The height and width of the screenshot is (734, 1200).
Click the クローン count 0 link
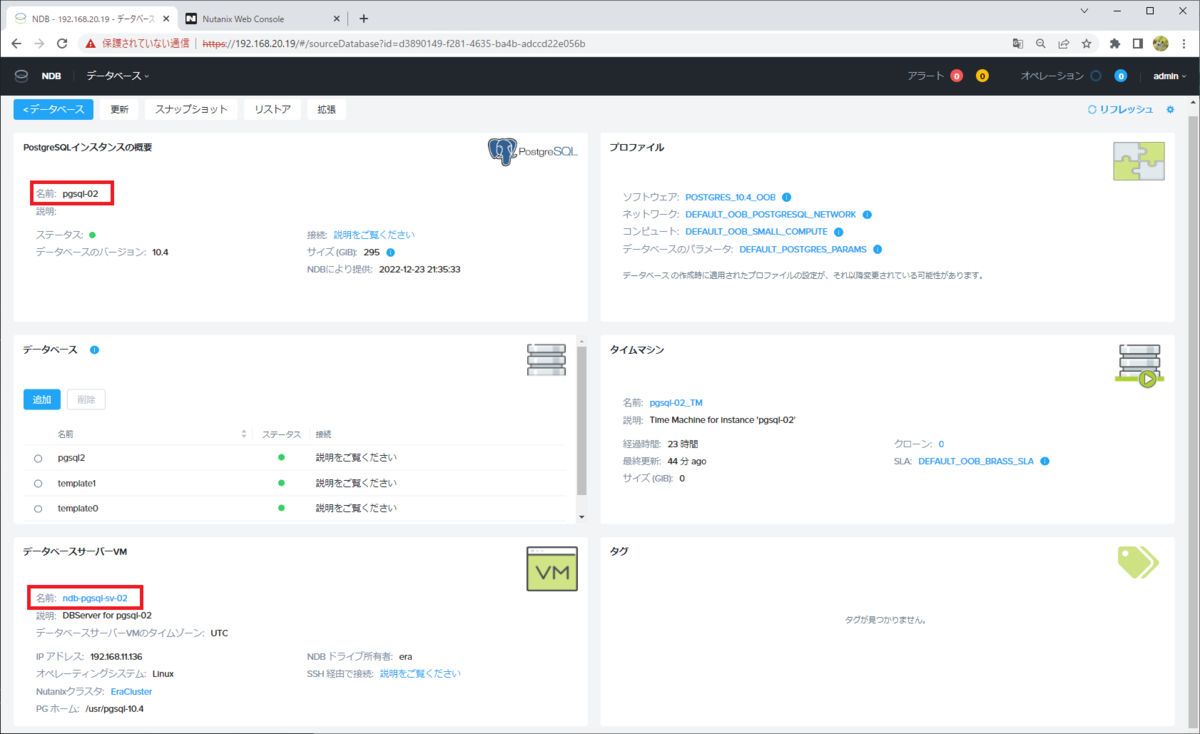(941, 444)
